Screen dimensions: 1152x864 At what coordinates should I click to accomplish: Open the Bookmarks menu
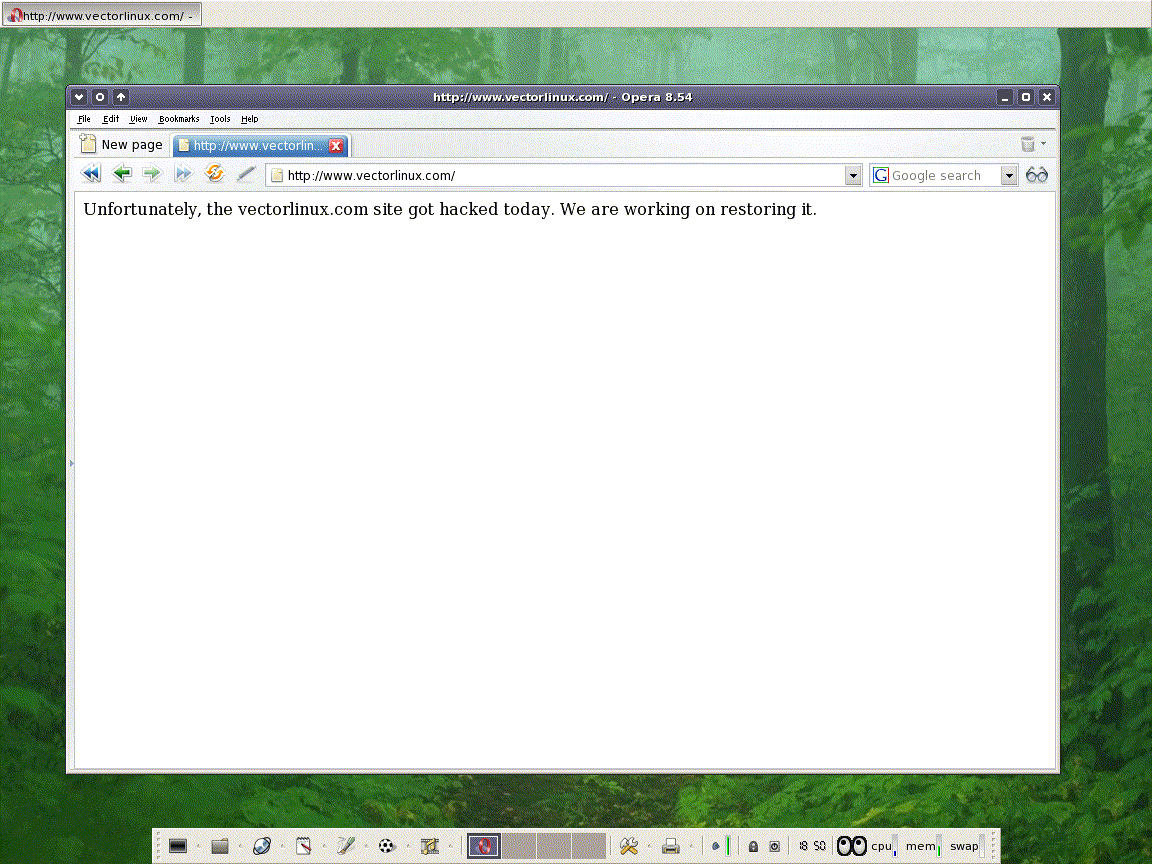coord(179,119)
